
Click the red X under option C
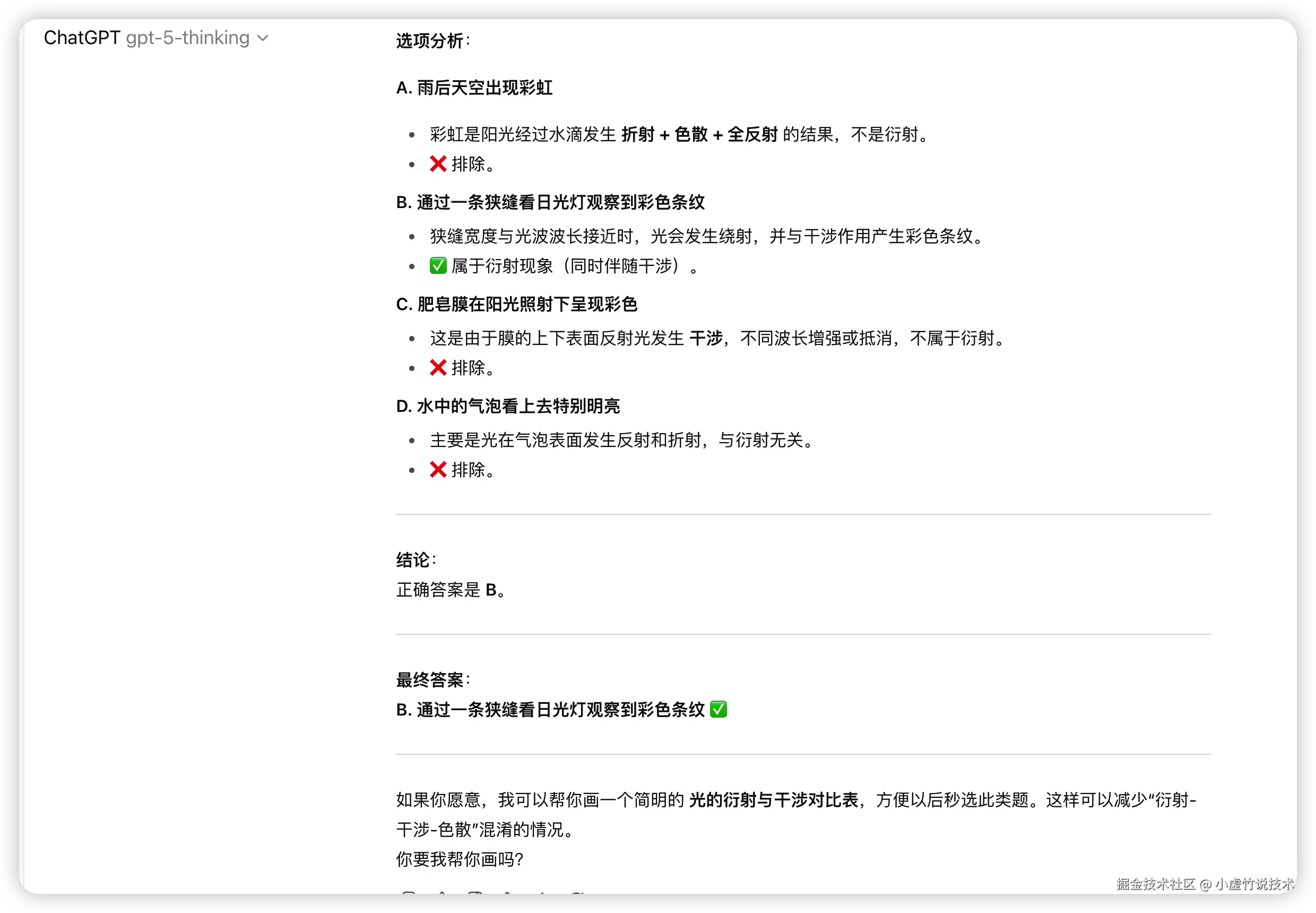[x=438, y=368]
